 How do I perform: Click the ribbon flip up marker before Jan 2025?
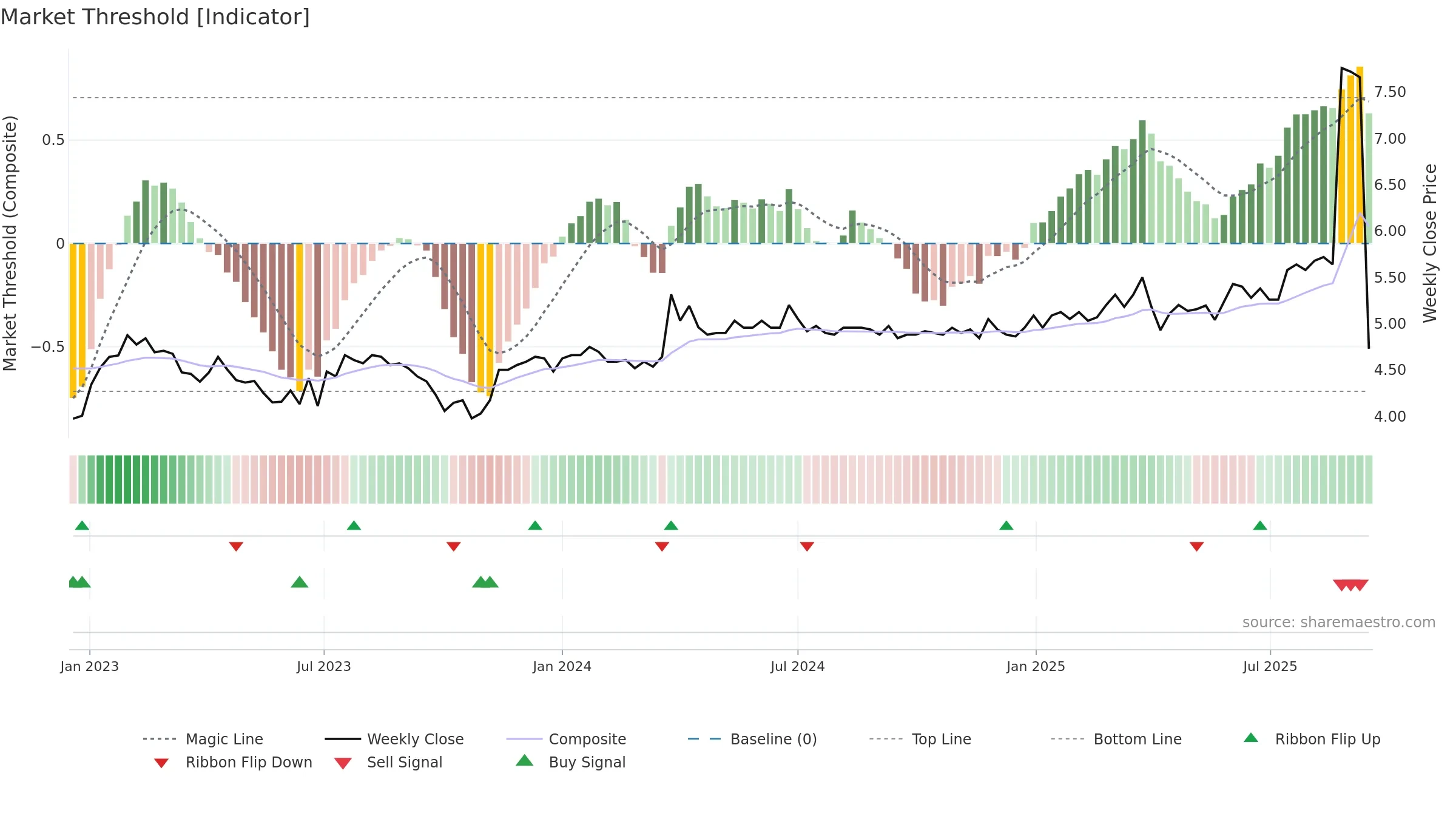(x=1006, y=525)
